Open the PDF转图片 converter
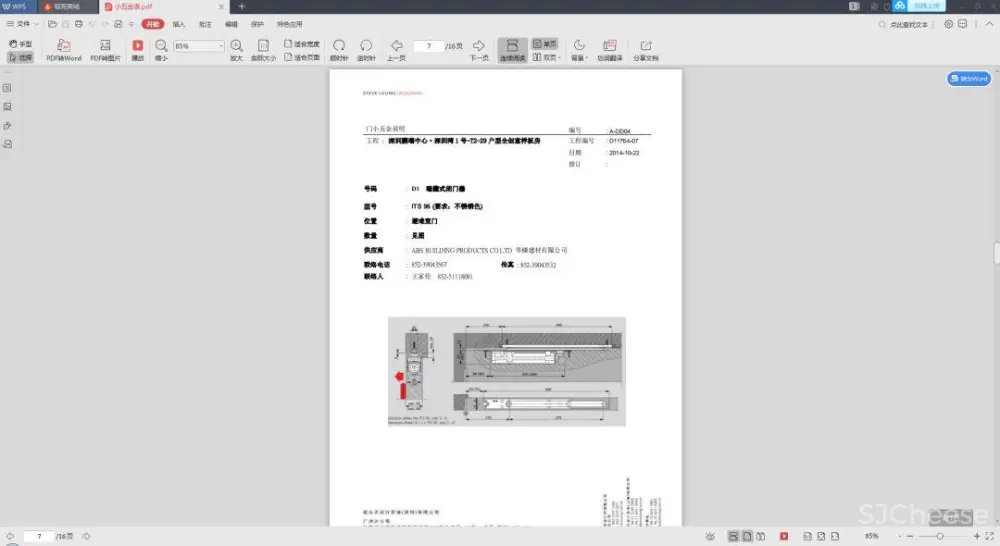The width and height of the screenshot is (1000, 546). pyautogui.click(x=105, y=50)
